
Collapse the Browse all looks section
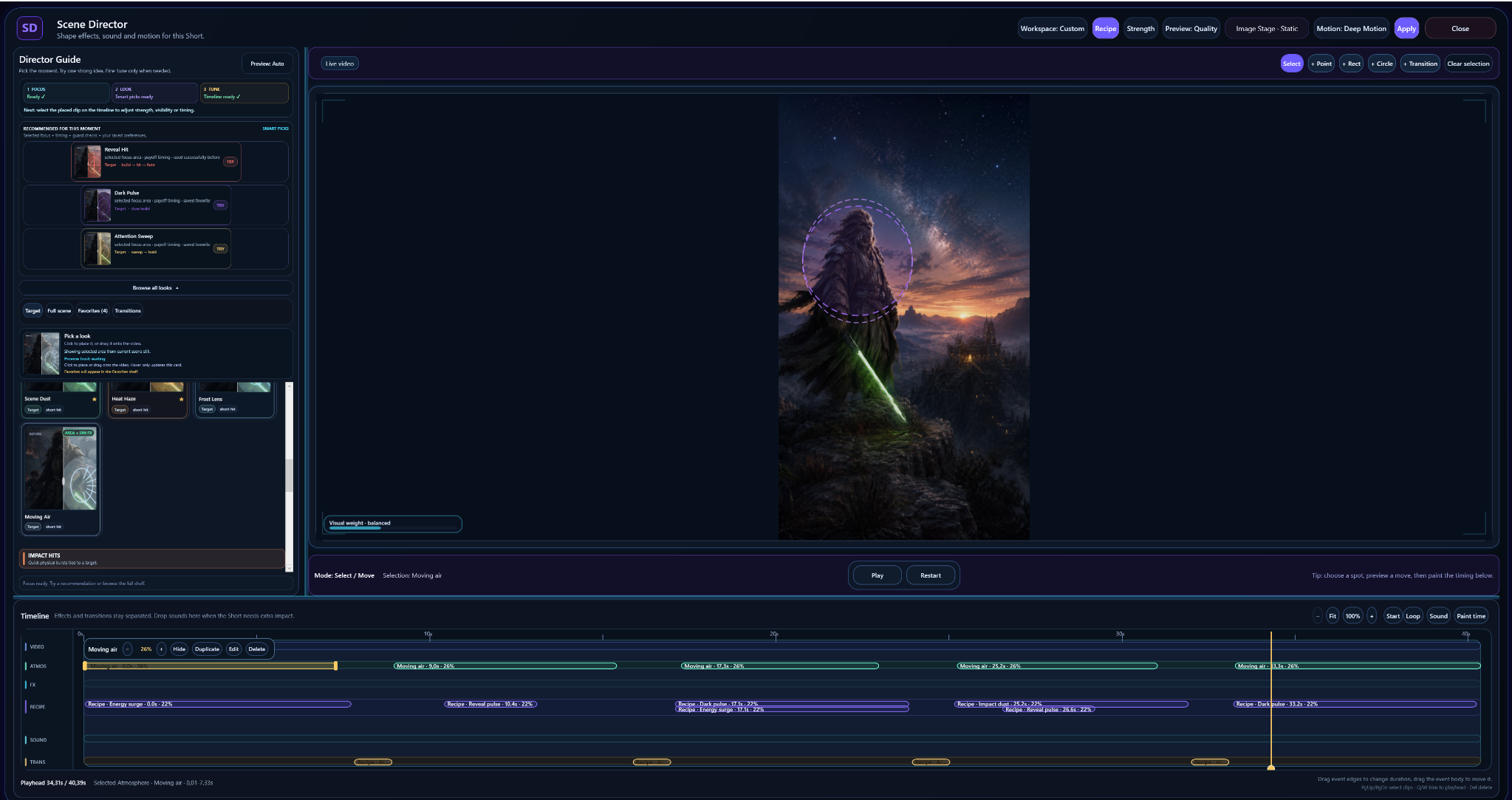click(x=156, y=288)
